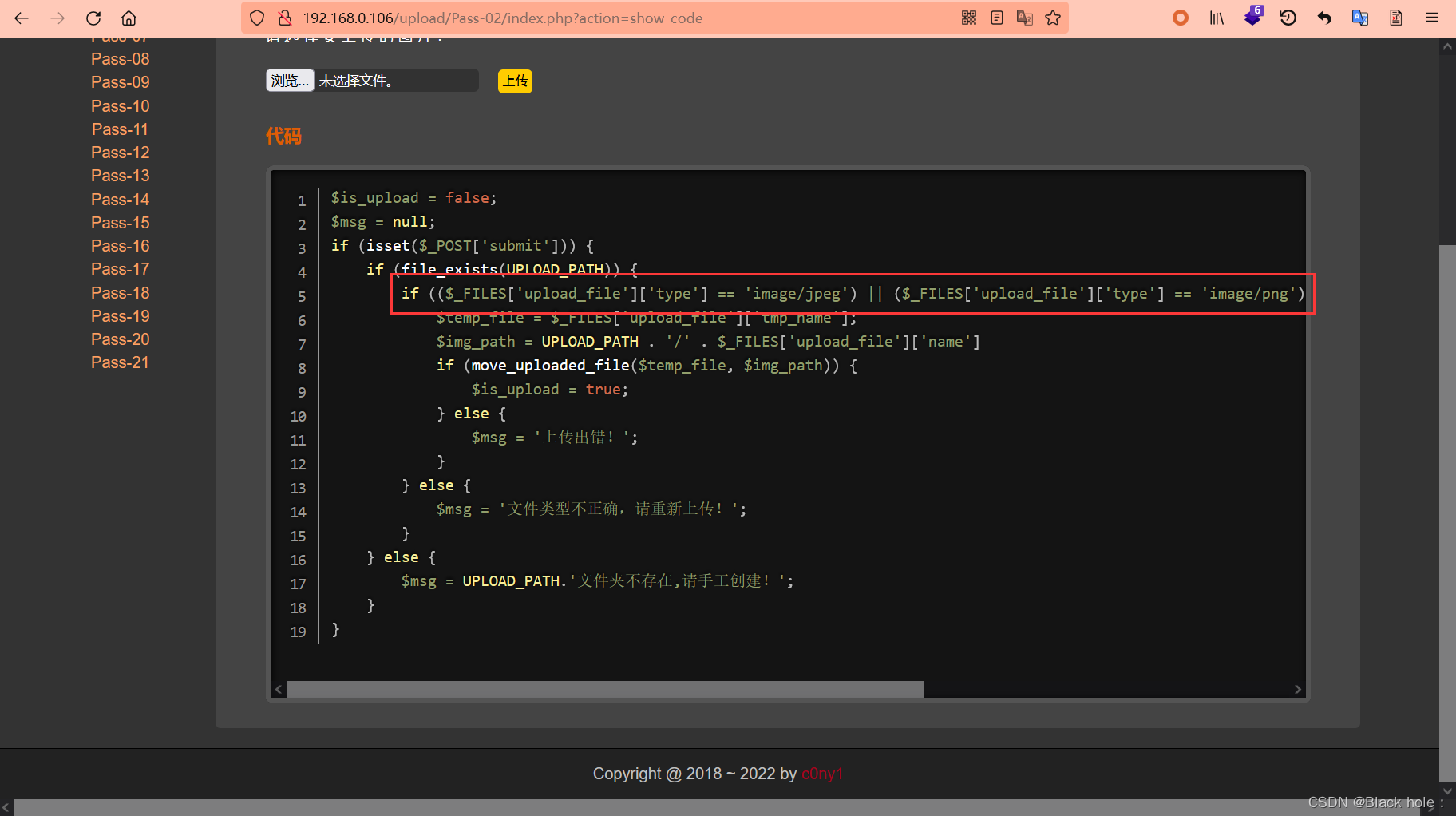Viewport: 1456px width, 816px height.
Task: Click the undo arrow toolbar icon
Action: click(x=1323, y=17)
